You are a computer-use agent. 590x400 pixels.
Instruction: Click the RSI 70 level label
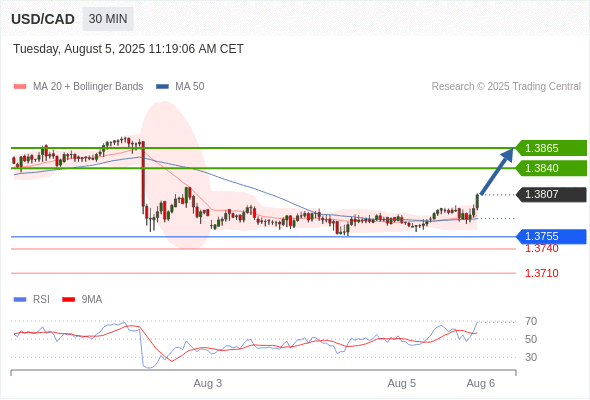click(x=531, y=321)
